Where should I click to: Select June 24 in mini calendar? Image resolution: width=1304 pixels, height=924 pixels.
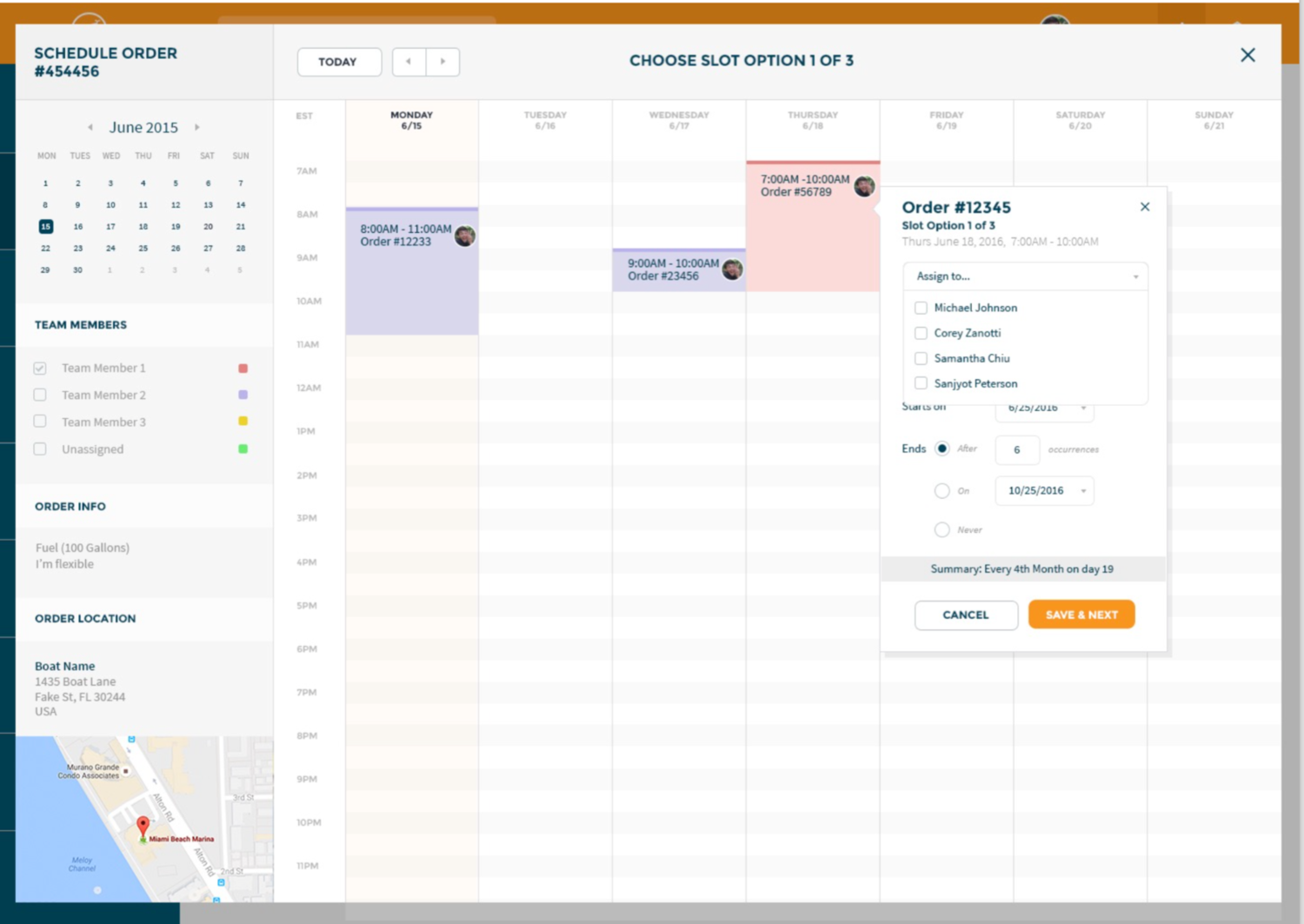[110, 249]
